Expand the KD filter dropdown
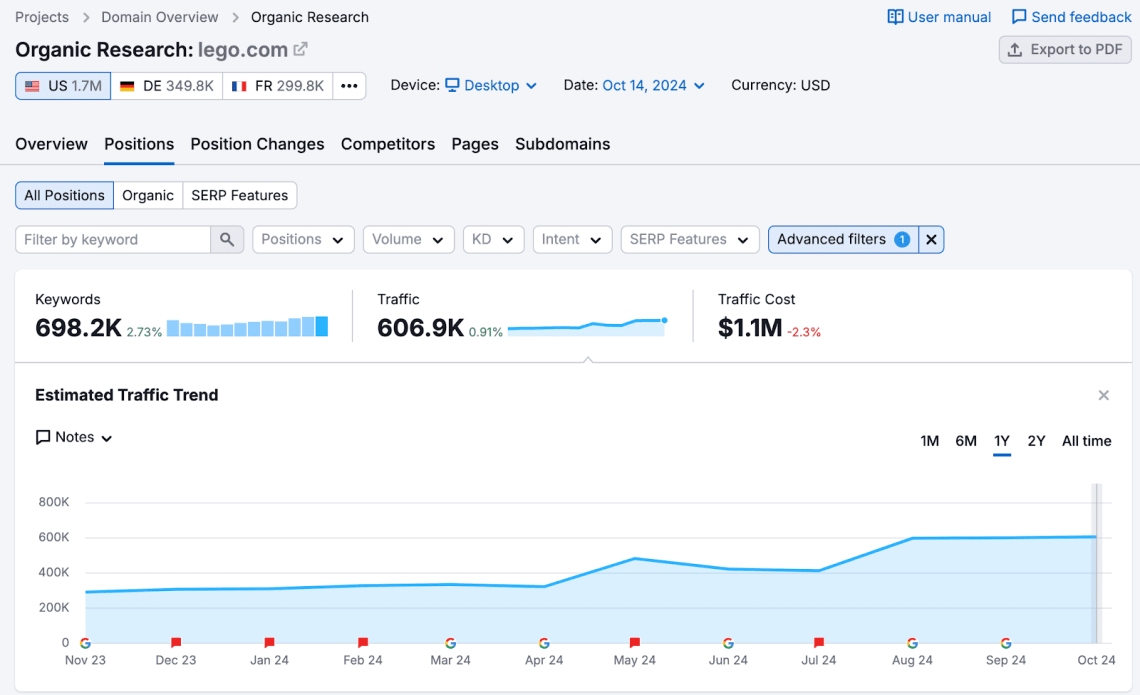This screenshot has width=1140, height=695. pyautogui.click(x=494, y=239)
